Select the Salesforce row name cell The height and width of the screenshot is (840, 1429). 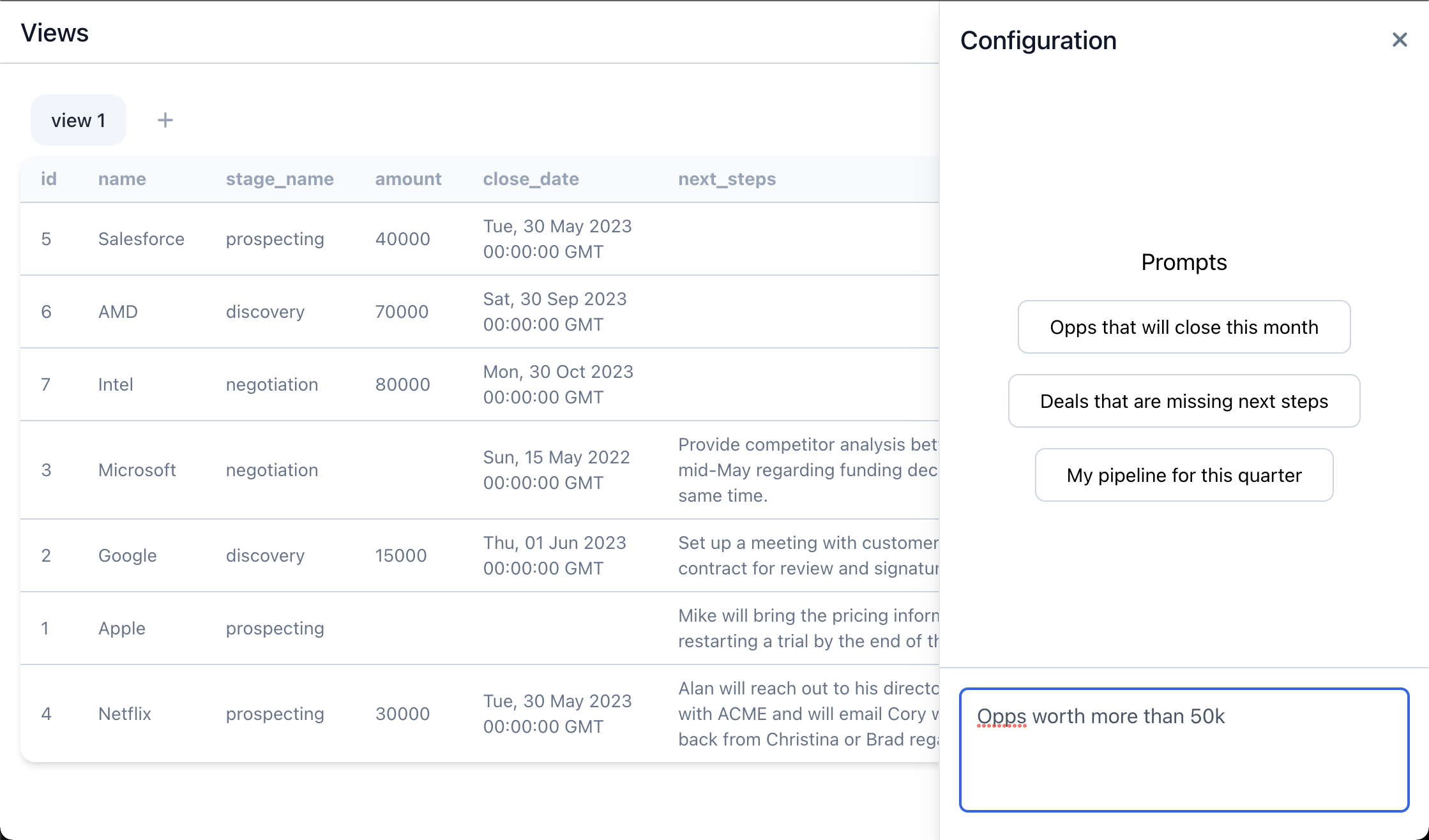click(141, 239)
